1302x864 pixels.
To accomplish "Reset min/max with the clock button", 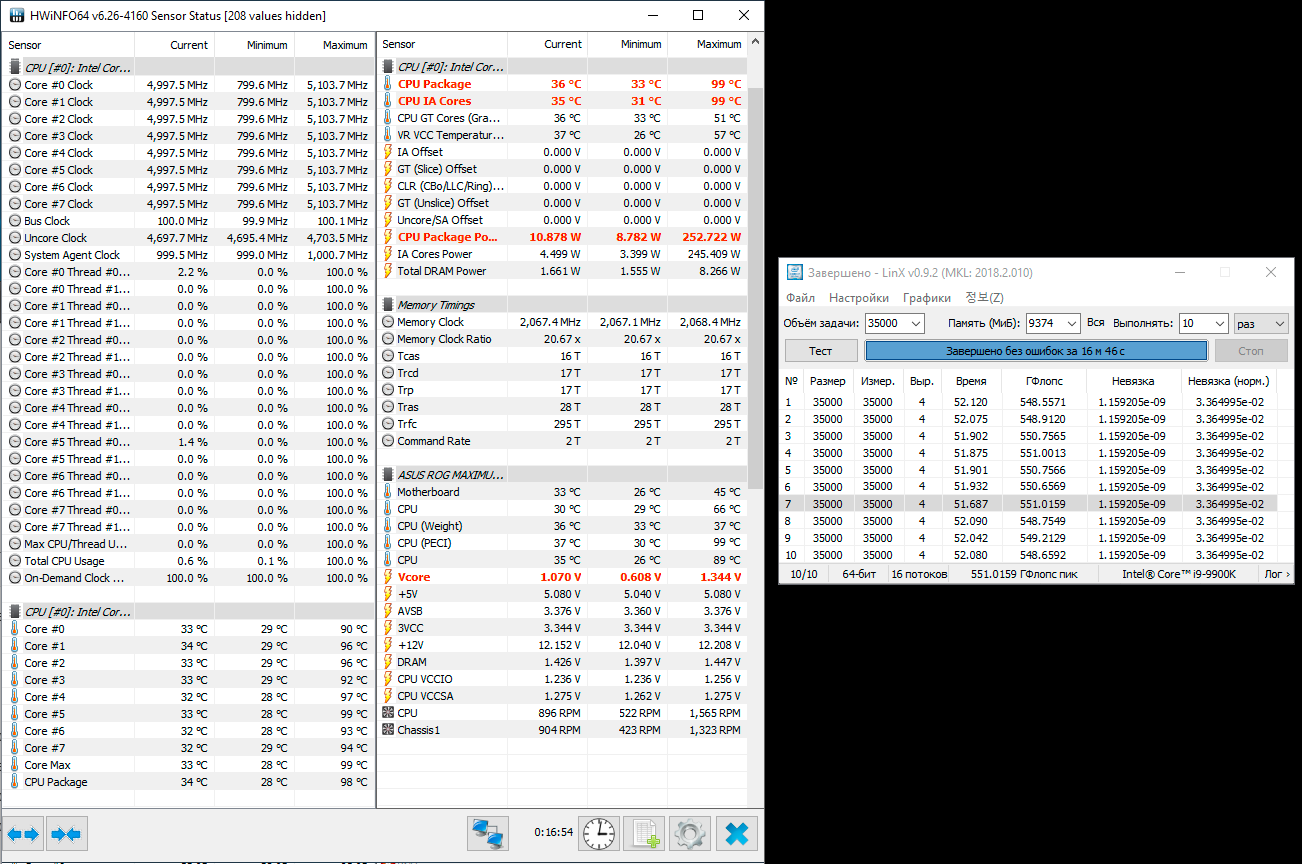I will [x=599, y=833].
